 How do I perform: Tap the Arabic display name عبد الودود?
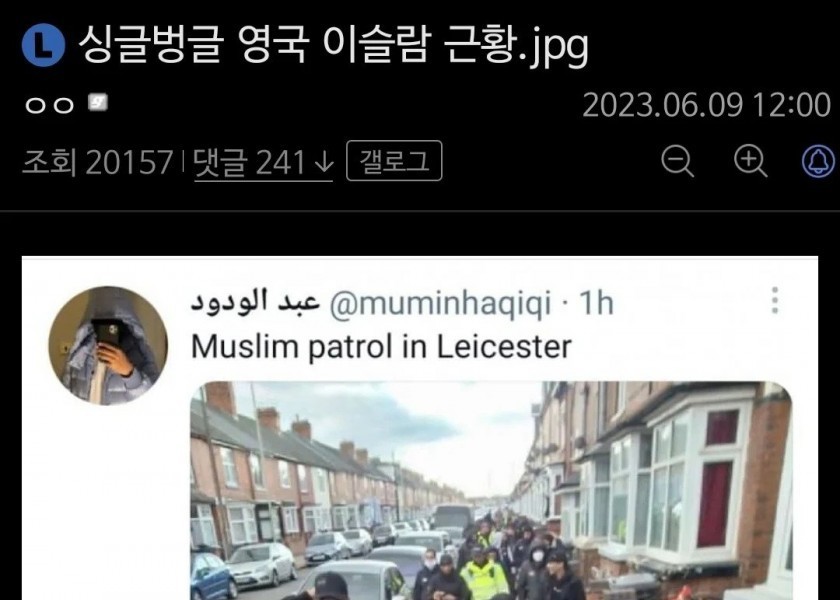tap(255, 302)
